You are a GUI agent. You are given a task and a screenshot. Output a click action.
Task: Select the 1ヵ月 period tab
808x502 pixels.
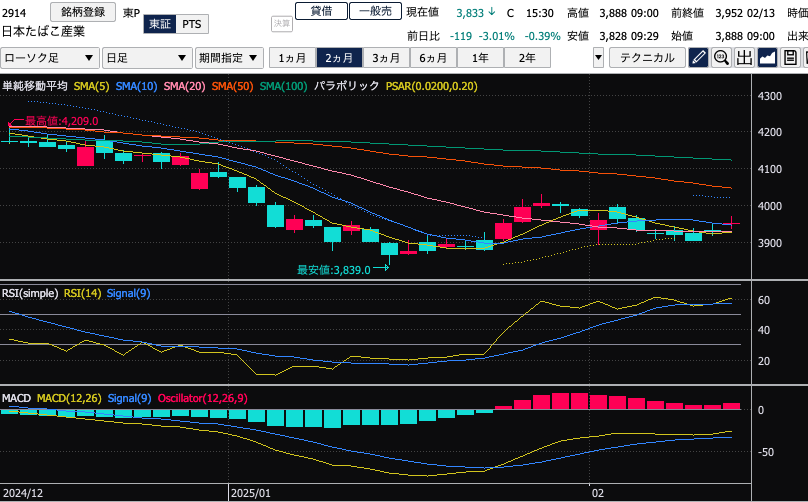292,57
